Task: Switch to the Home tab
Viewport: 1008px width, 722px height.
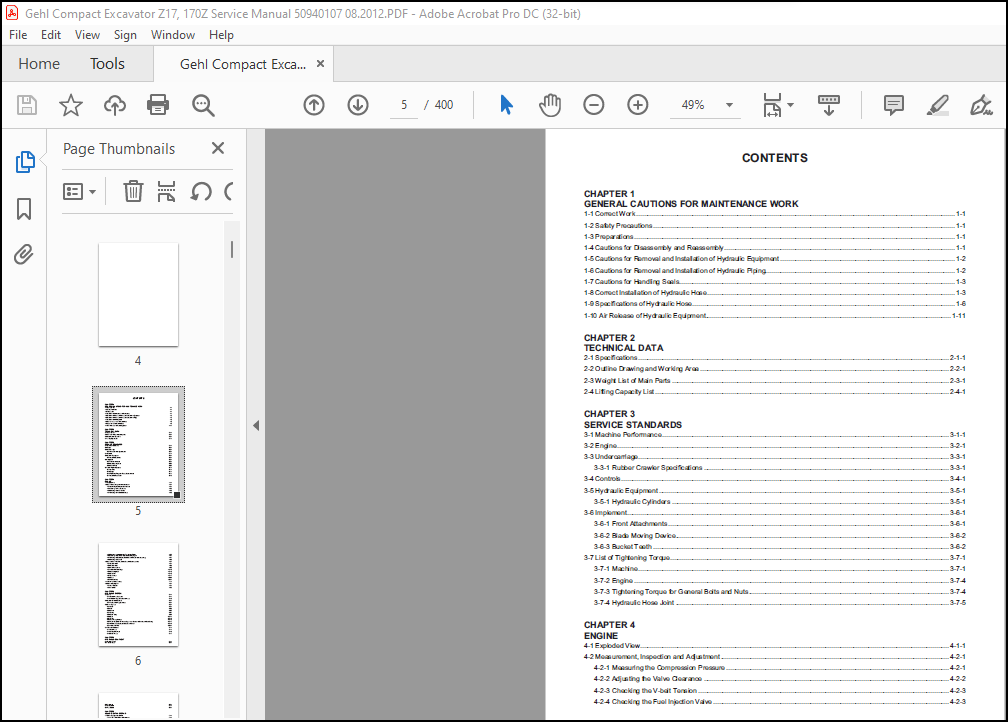Action: (x=39, y=64)
